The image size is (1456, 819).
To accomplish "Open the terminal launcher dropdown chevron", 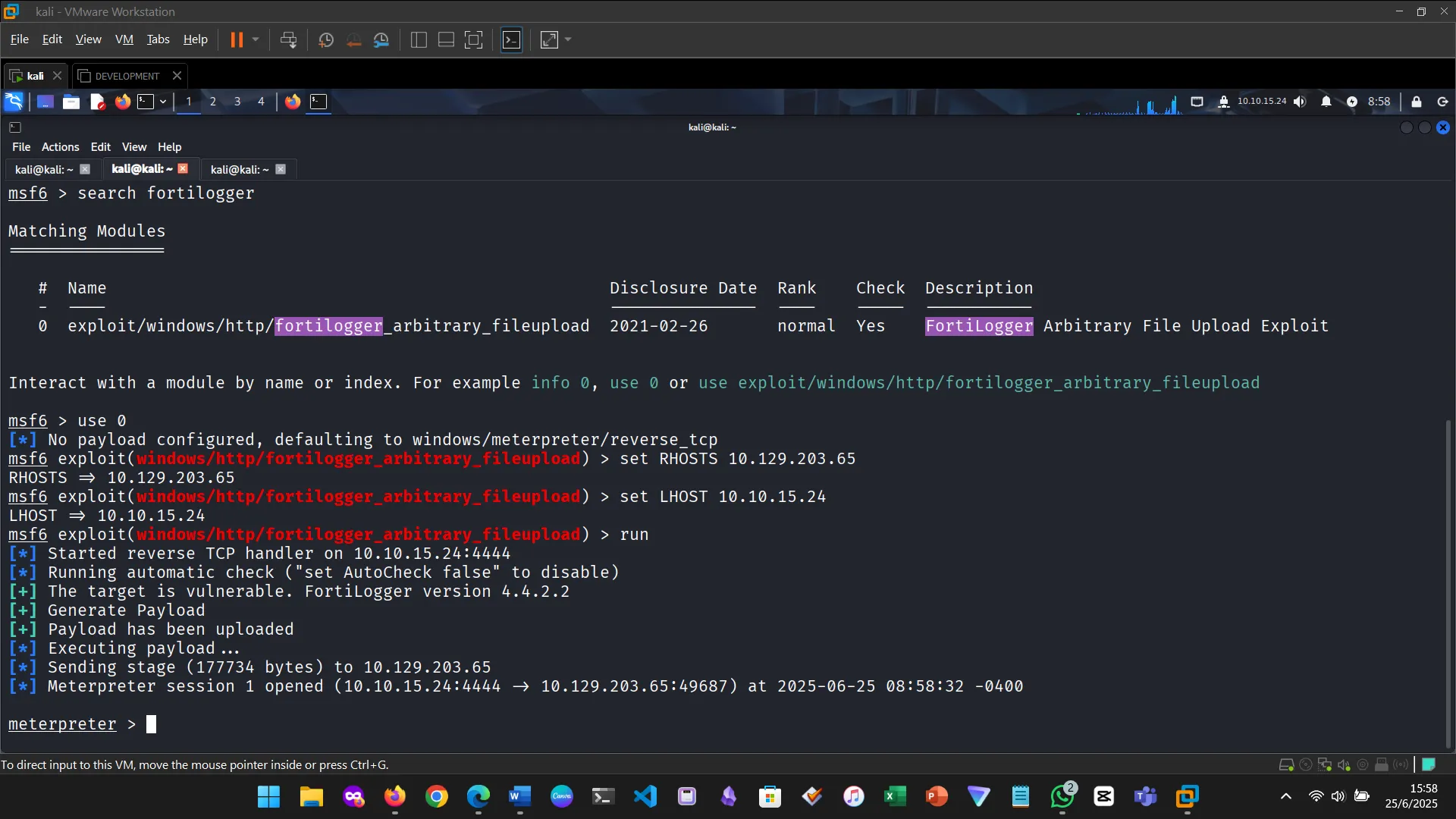I will (163, 101).
